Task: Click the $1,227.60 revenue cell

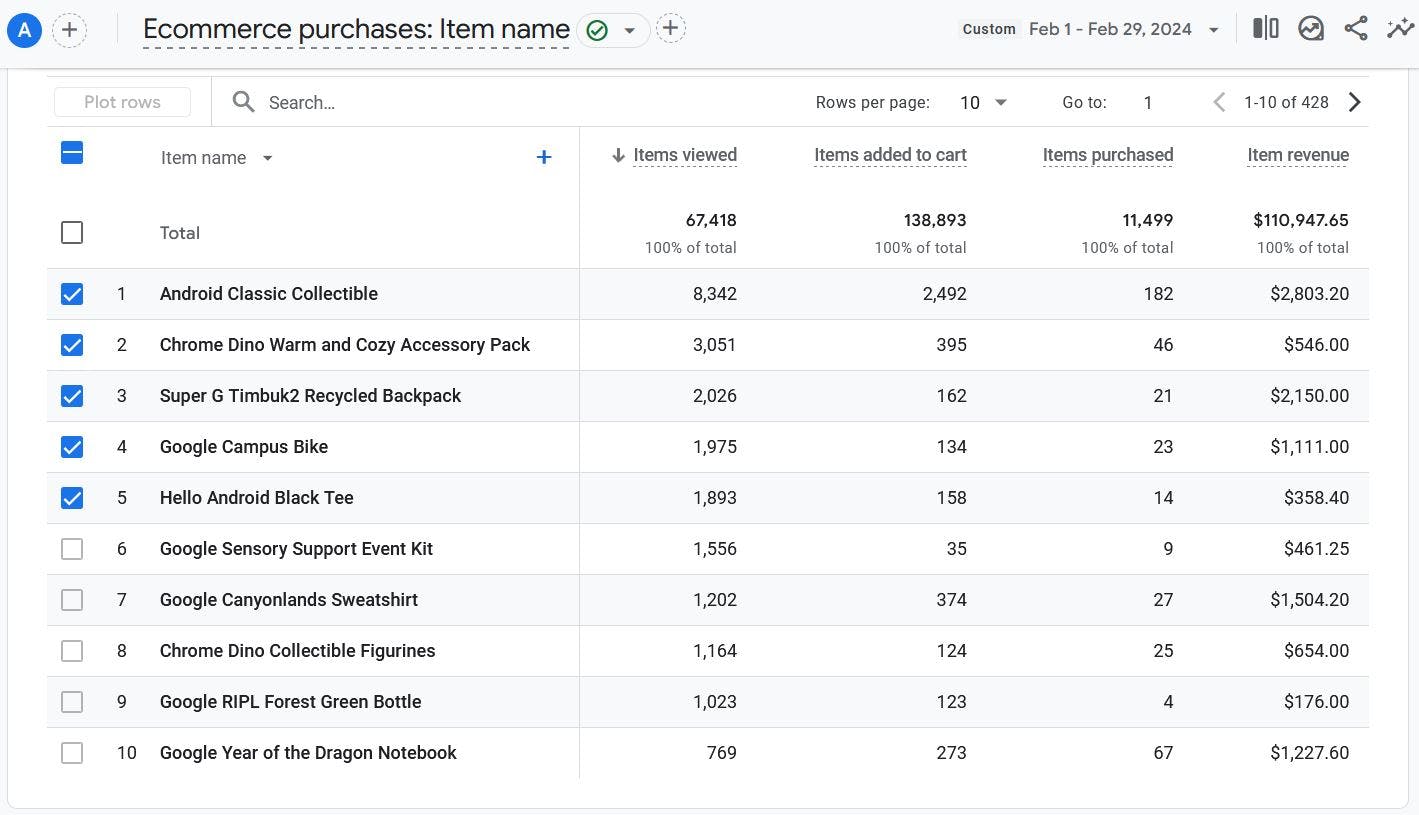Action: pos(1310,753)
